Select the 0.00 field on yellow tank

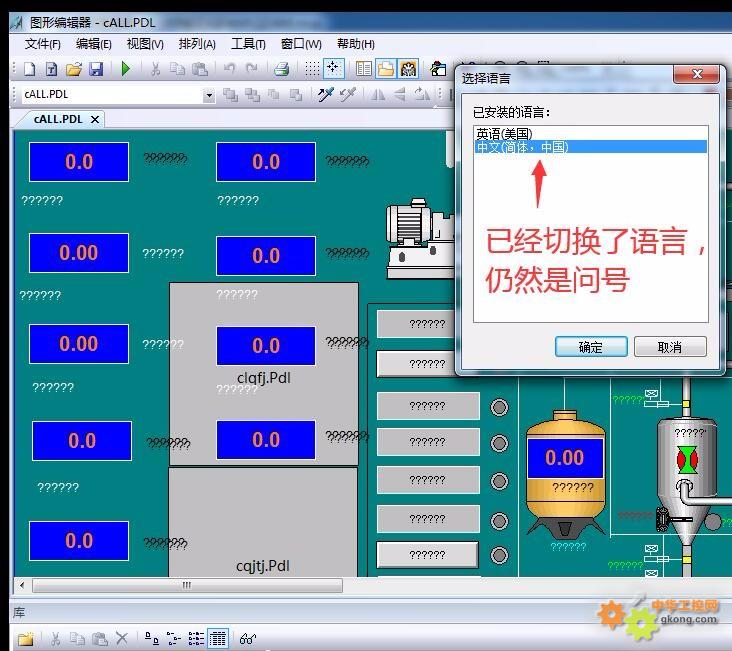[x=565, y=458]
